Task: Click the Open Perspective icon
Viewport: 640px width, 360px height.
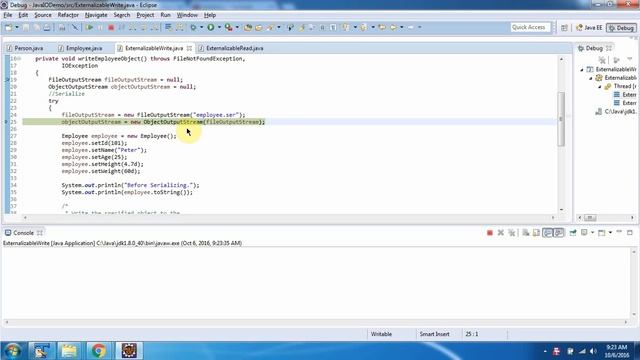Action: click(564, 28)
